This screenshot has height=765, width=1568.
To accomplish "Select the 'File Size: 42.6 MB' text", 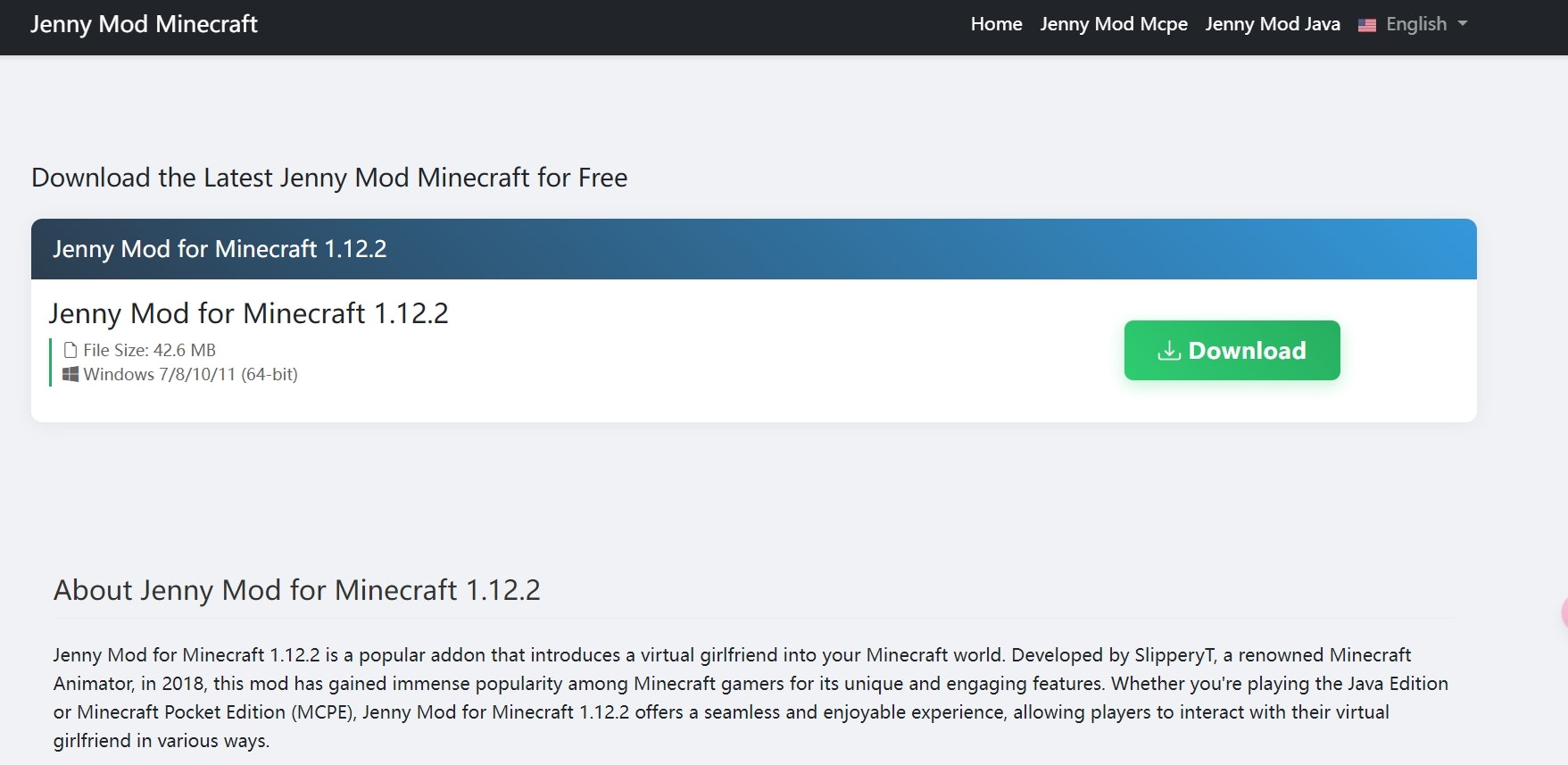I will click(150, 350).
